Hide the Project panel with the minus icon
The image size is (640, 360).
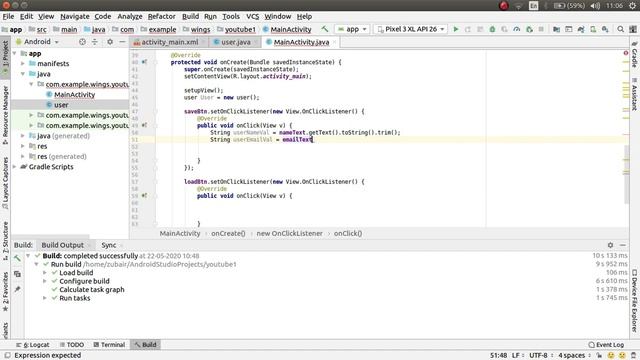click(x=122, y=42)
